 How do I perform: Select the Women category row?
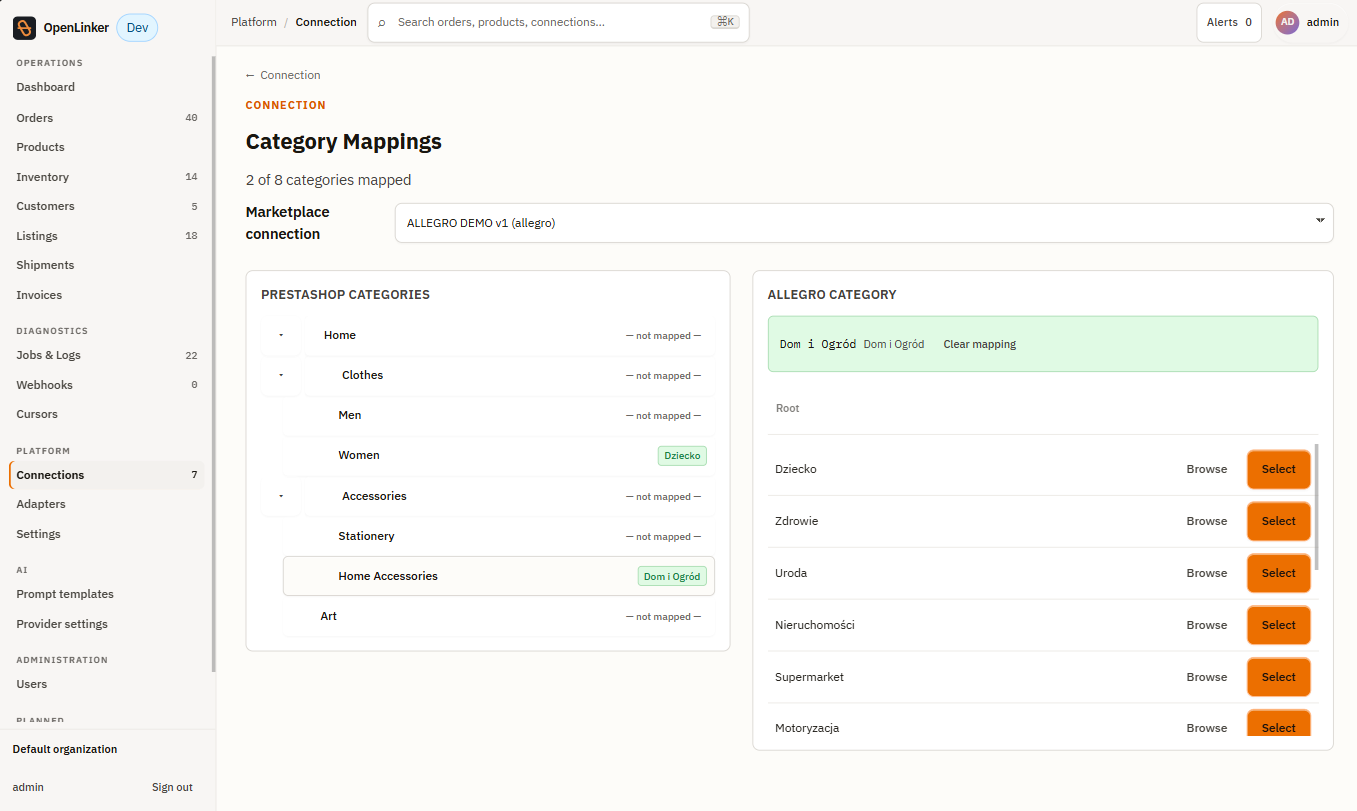pos(499,455)
